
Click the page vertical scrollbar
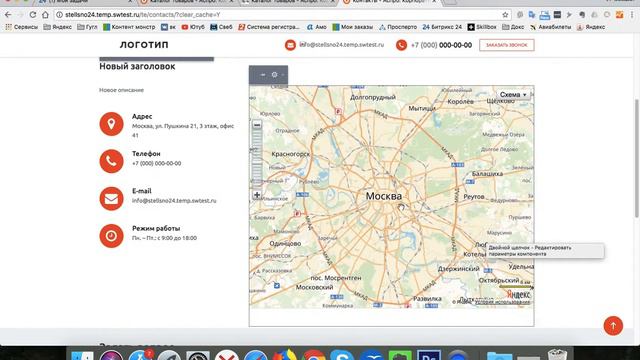pos(637,158)
